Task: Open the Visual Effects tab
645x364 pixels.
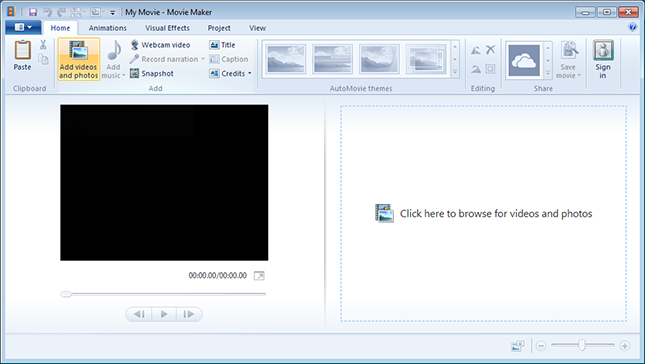Action: (x=167, y=28)
